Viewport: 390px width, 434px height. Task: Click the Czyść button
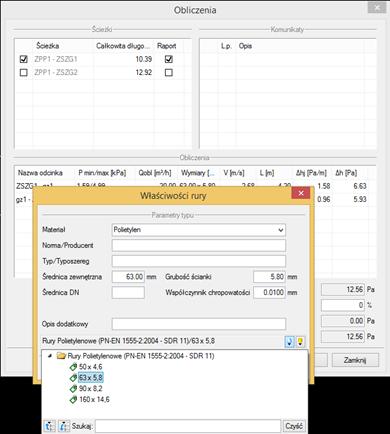point(294,426)
